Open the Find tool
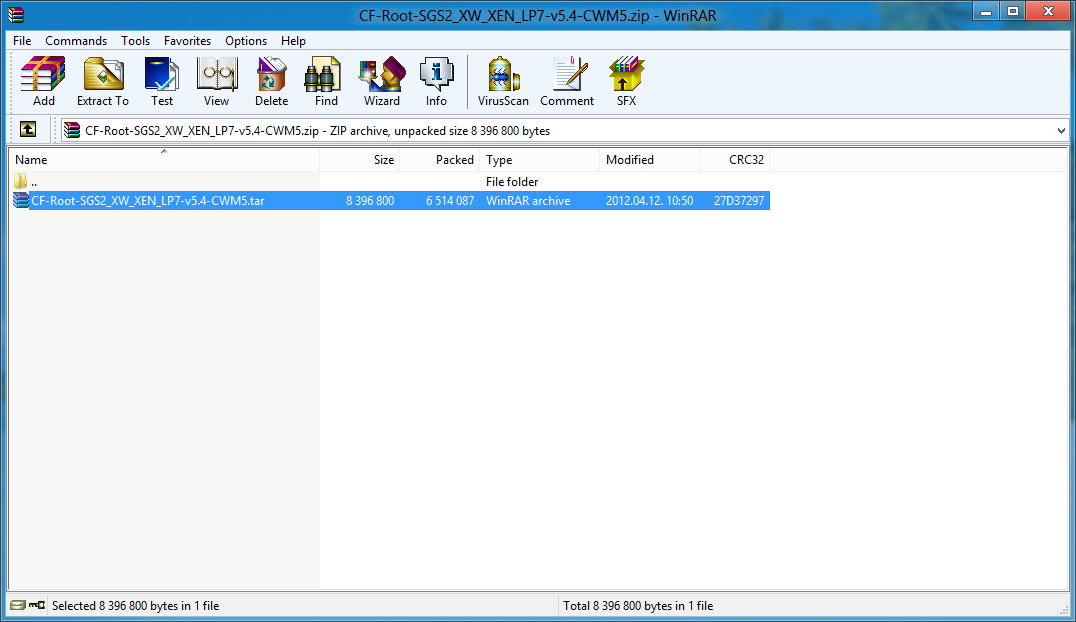 [326, 82]
